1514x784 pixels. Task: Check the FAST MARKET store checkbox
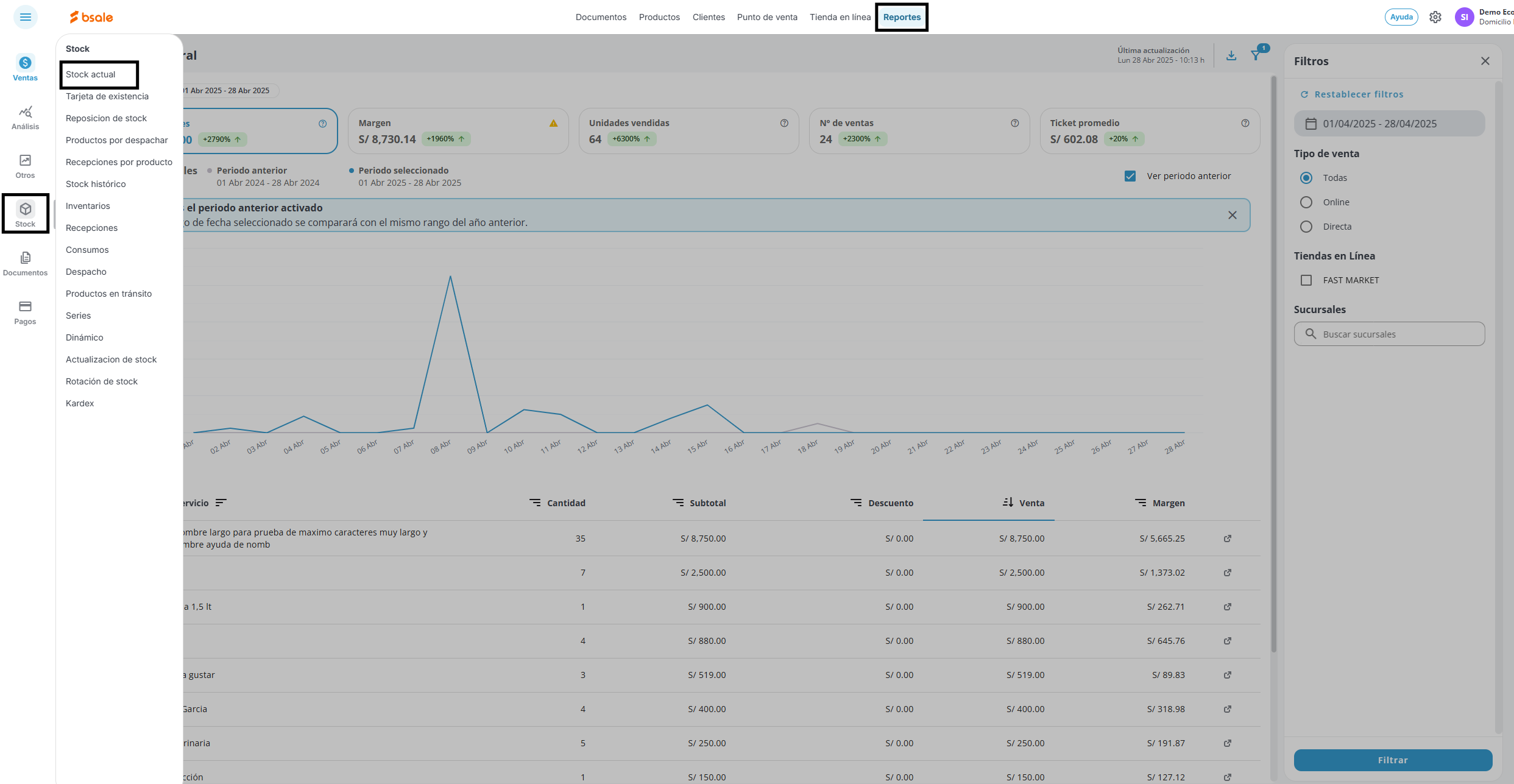coord(1306,280)
